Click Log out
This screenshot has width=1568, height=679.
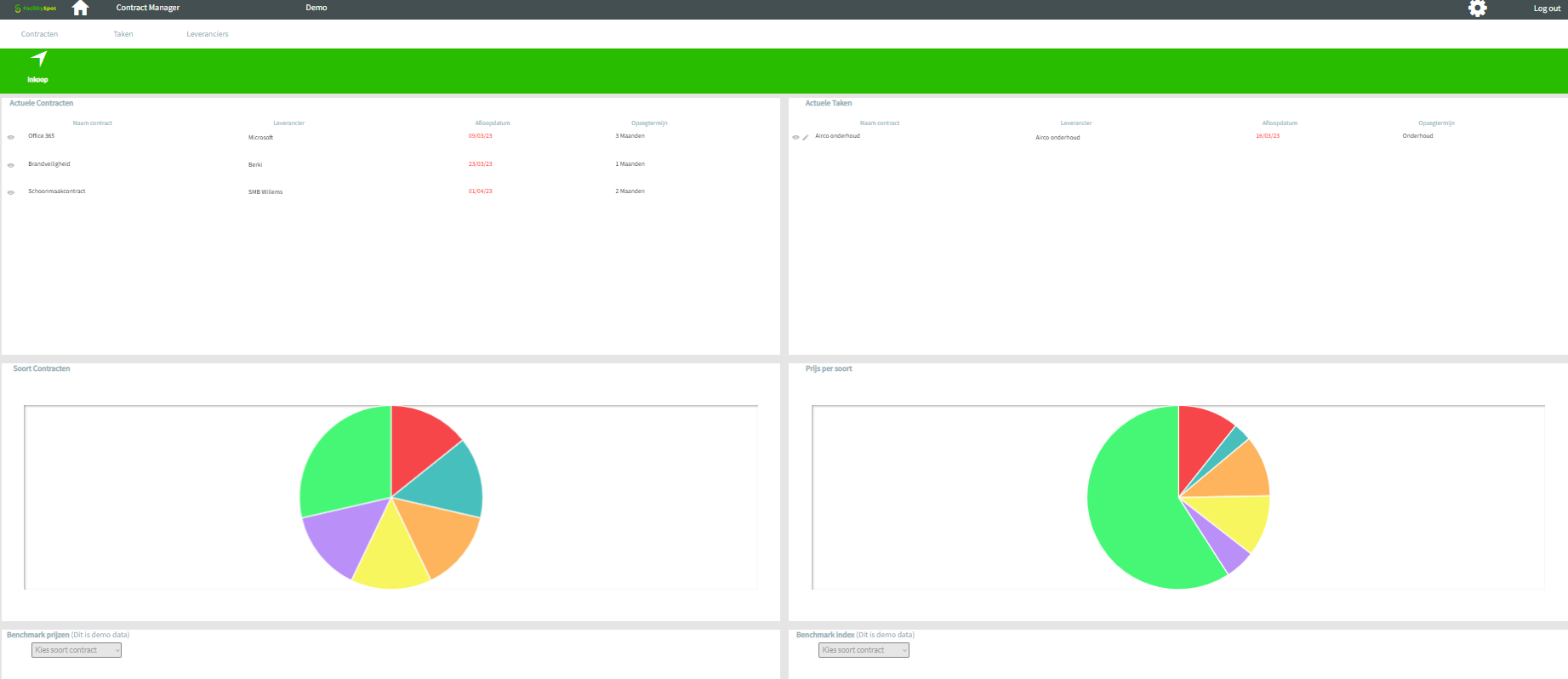click(x=1546, y=9)
